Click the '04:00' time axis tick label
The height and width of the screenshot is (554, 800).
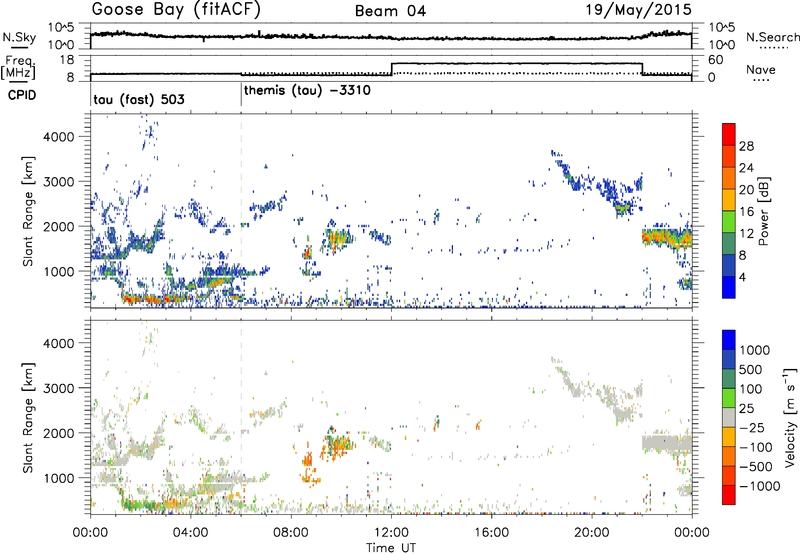coord(190,533)
